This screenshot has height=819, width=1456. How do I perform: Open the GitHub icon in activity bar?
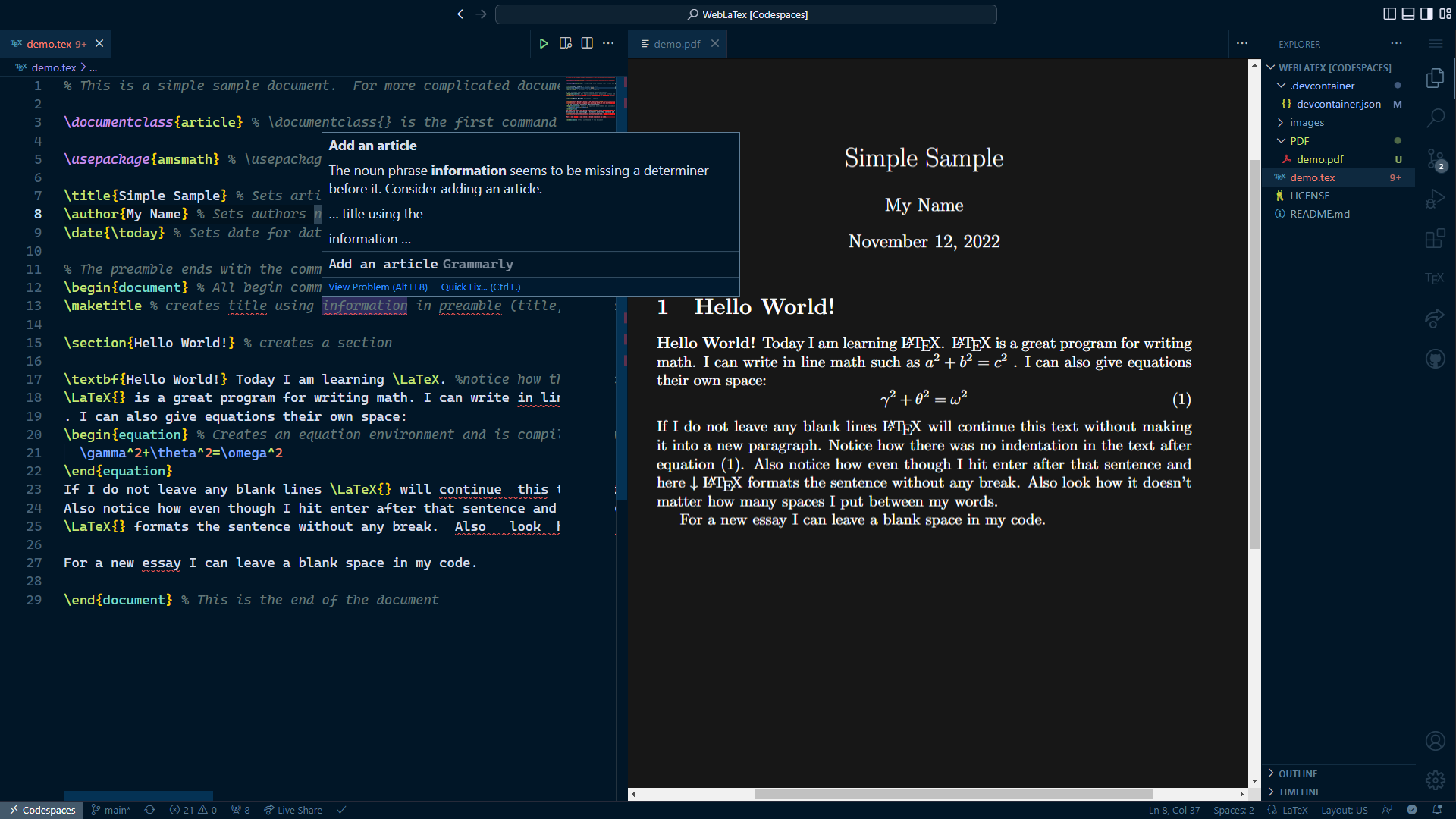[1435, 359]
